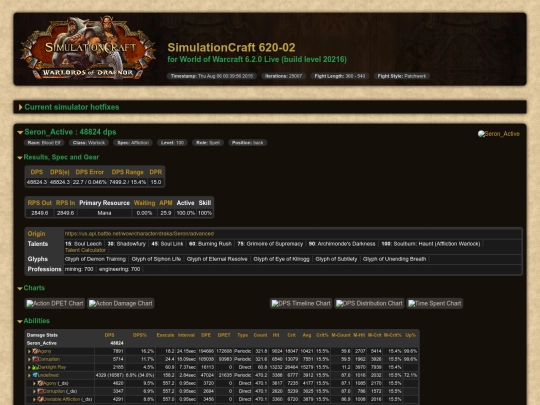Screen dimensions: 540x405
Task: Click the SimulationCraft 620-02 title text
Action: [x=231, y=48]
